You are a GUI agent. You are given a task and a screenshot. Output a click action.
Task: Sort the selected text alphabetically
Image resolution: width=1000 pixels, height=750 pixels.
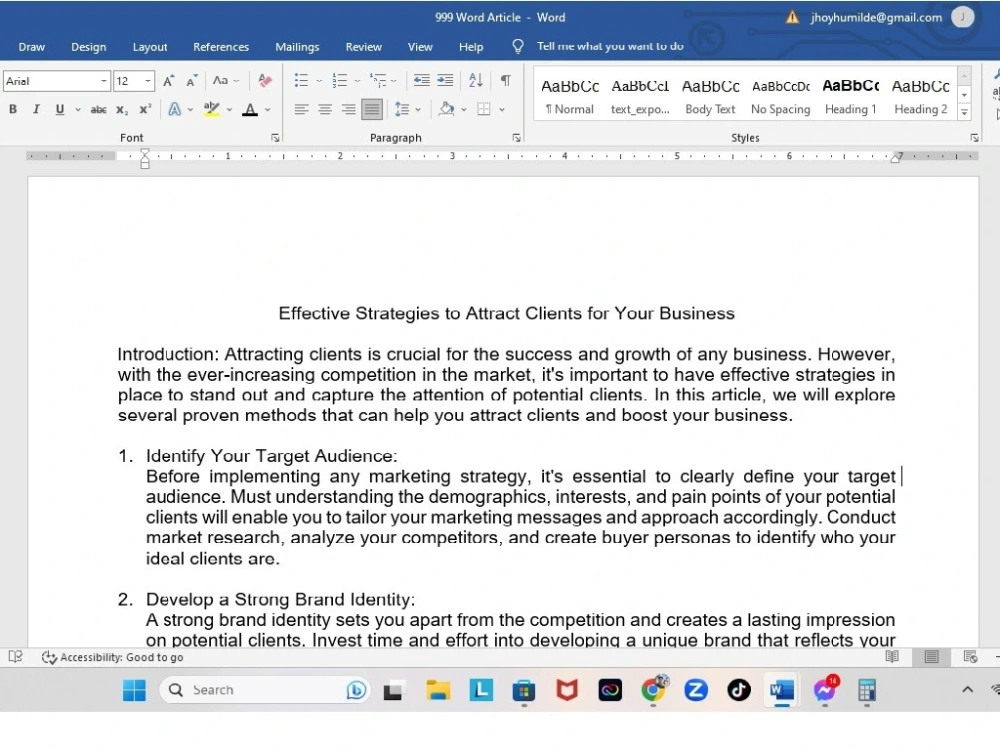(x=475, y=80)
